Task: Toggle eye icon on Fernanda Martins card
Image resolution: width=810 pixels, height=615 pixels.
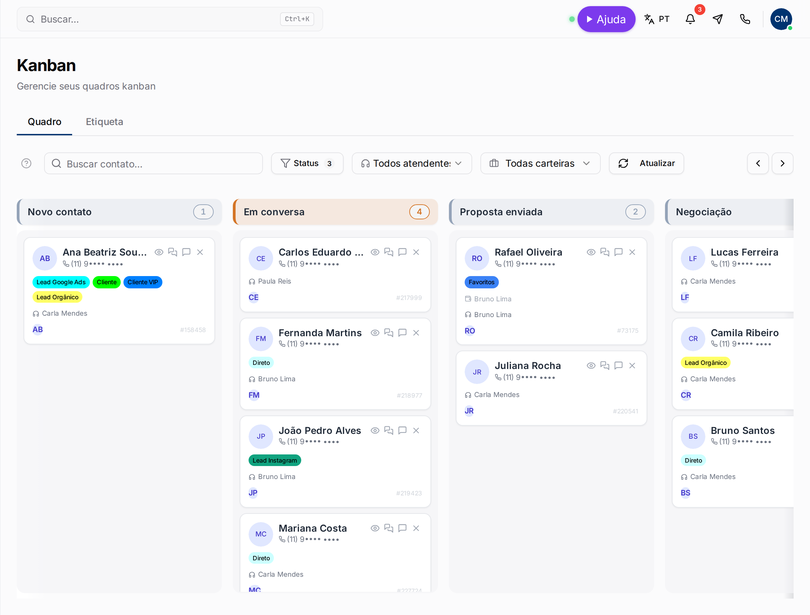Action: pos(375,333)
